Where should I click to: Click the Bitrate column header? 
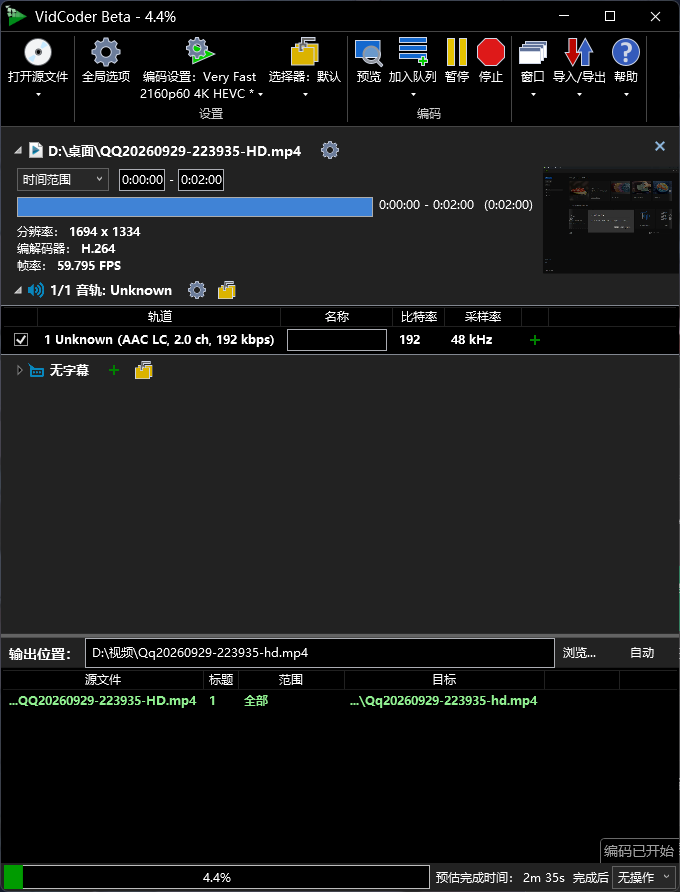pos(418,317)
